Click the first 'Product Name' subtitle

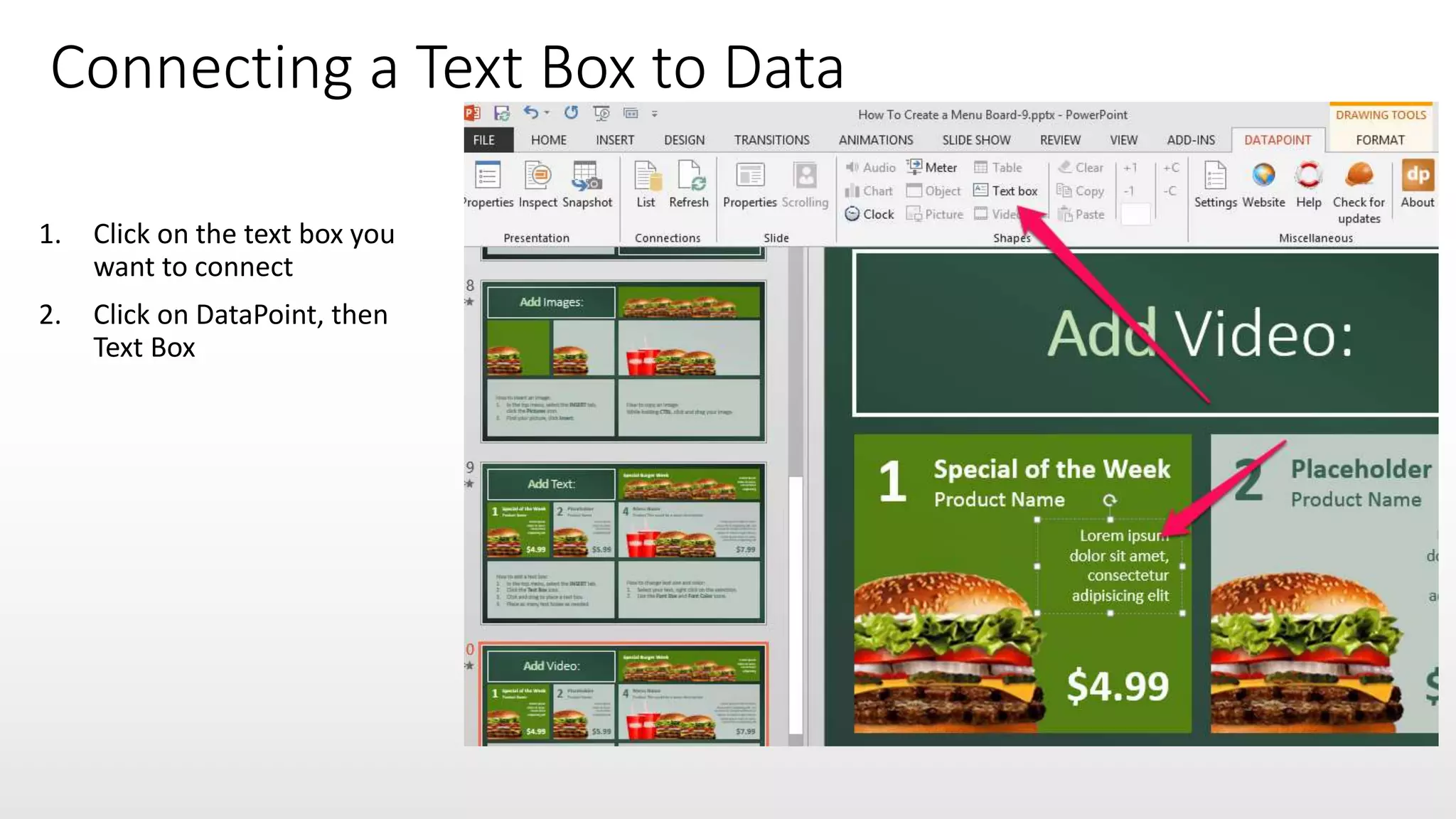tap(999, 500)
